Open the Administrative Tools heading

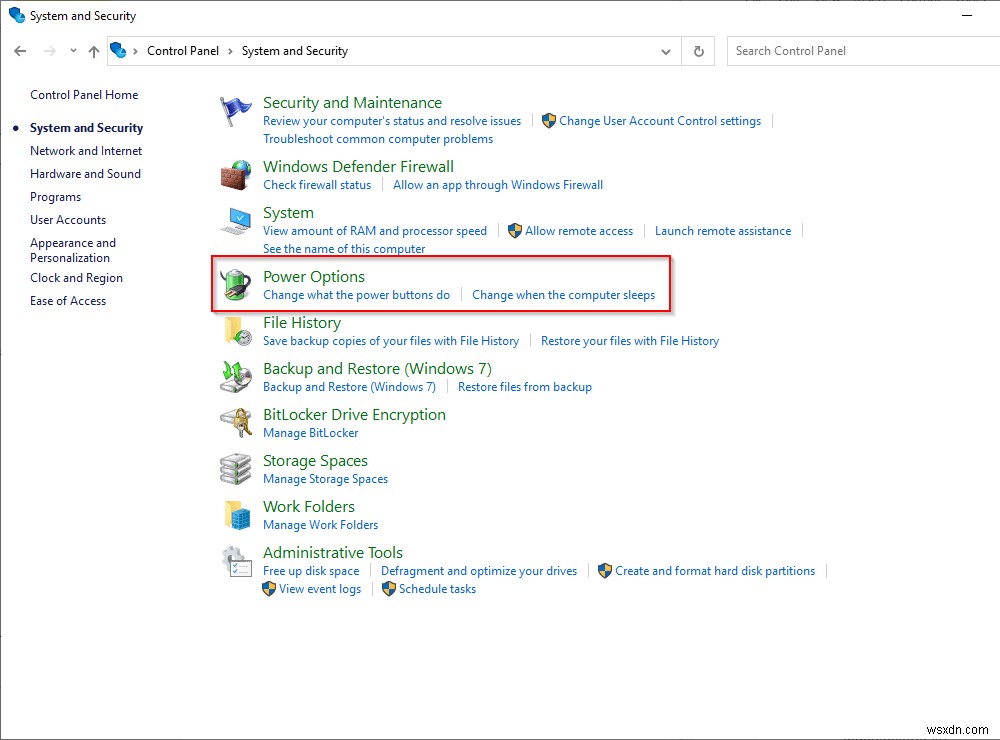click(333, 552)
